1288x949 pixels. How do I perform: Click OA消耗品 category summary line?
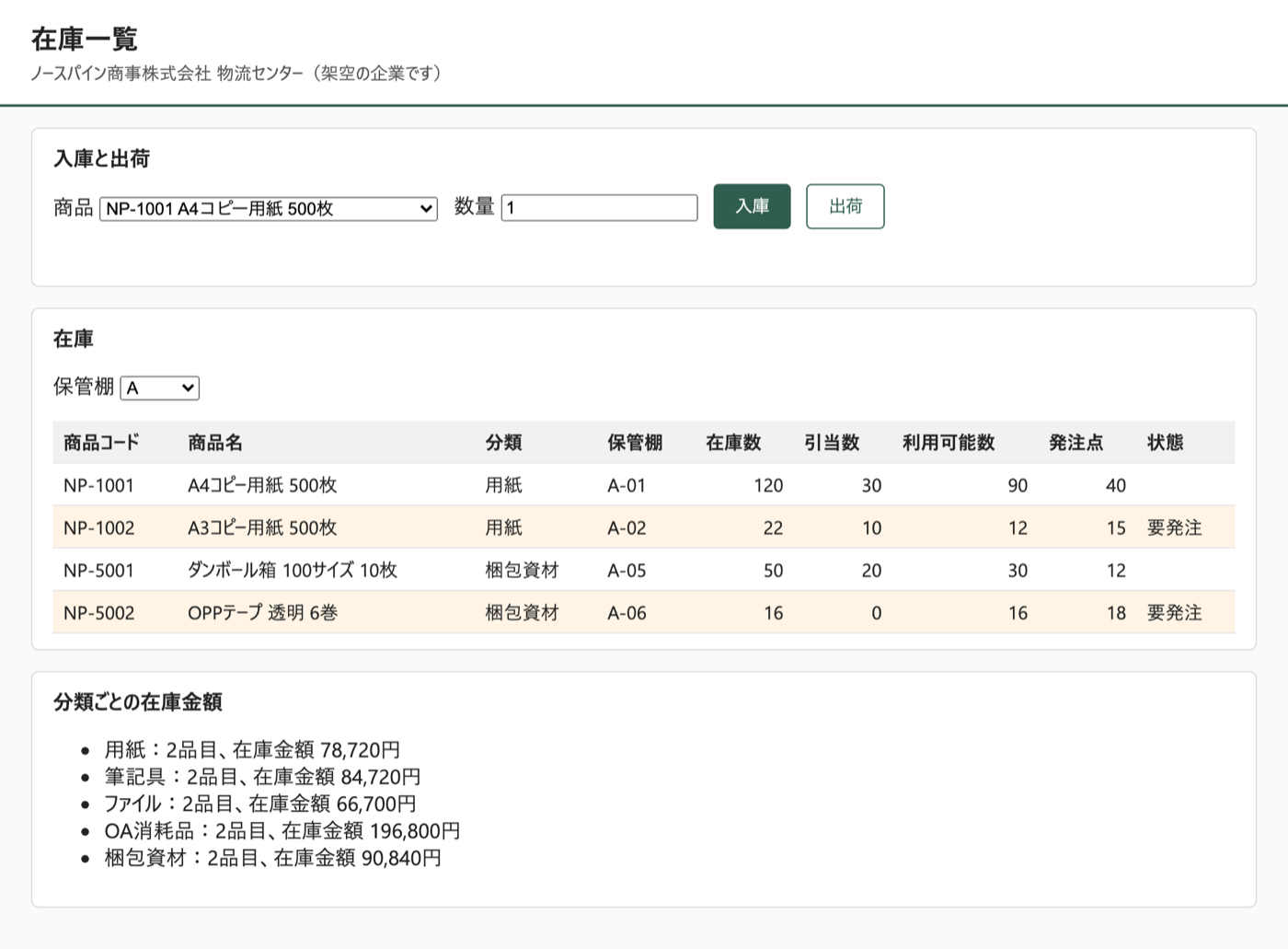(282, 831)
